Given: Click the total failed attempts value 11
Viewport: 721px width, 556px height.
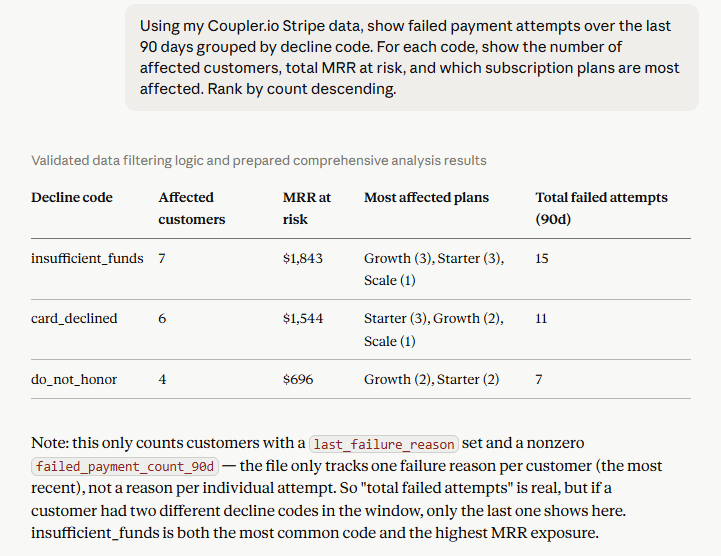Looking at the screenshot, I should (x=541, y=319).
